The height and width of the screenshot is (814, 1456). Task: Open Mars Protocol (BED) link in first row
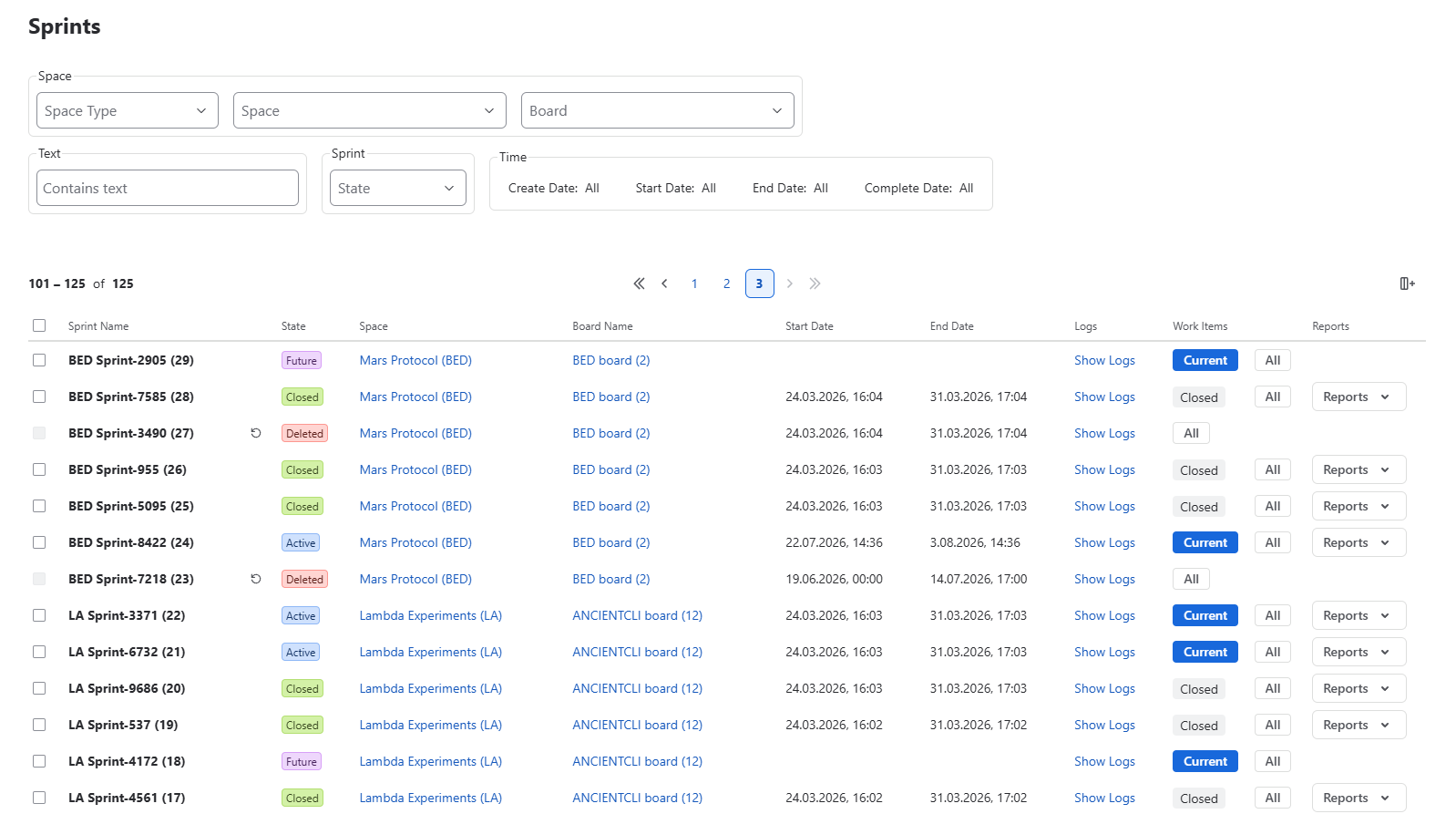(415, 360)
